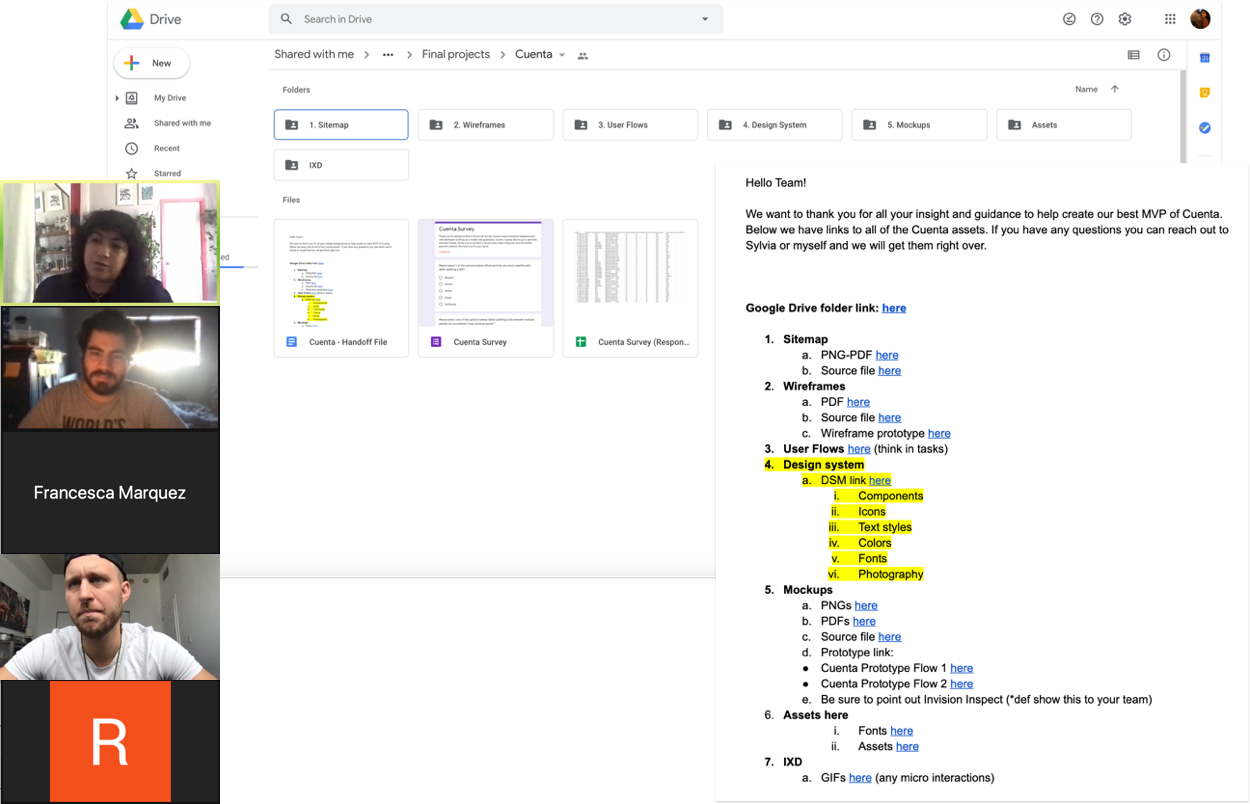The height and width of the screenshot is (804, 1250).
Task: Open the Google Drive folder link here
Action: [x=894, y=308]
